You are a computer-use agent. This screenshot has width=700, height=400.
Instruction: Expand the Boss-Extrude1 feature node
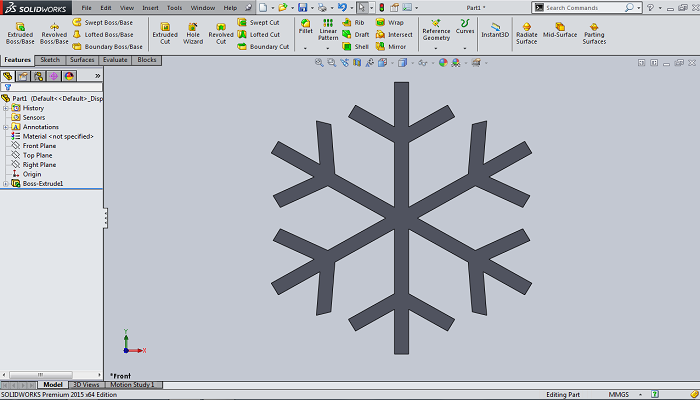pyautogui.click(x=5, y=183)
